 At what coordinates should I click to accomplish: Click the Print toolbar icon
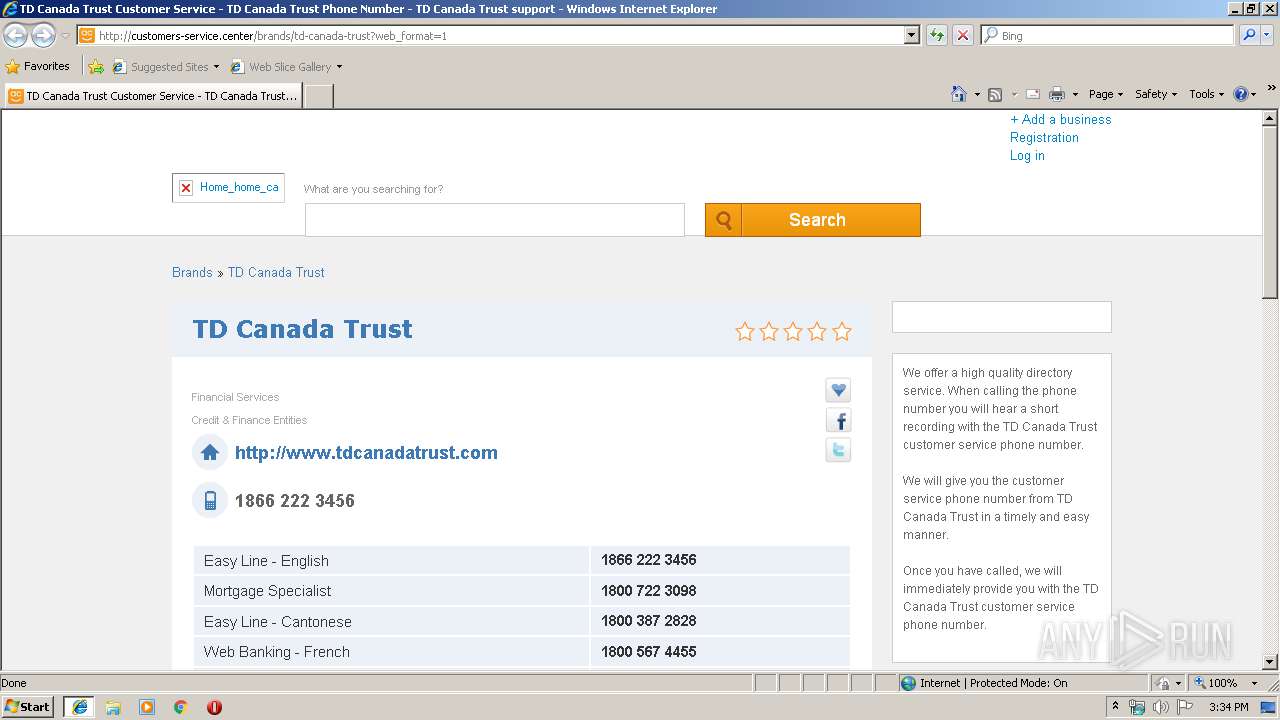[x=1057, y=94]
